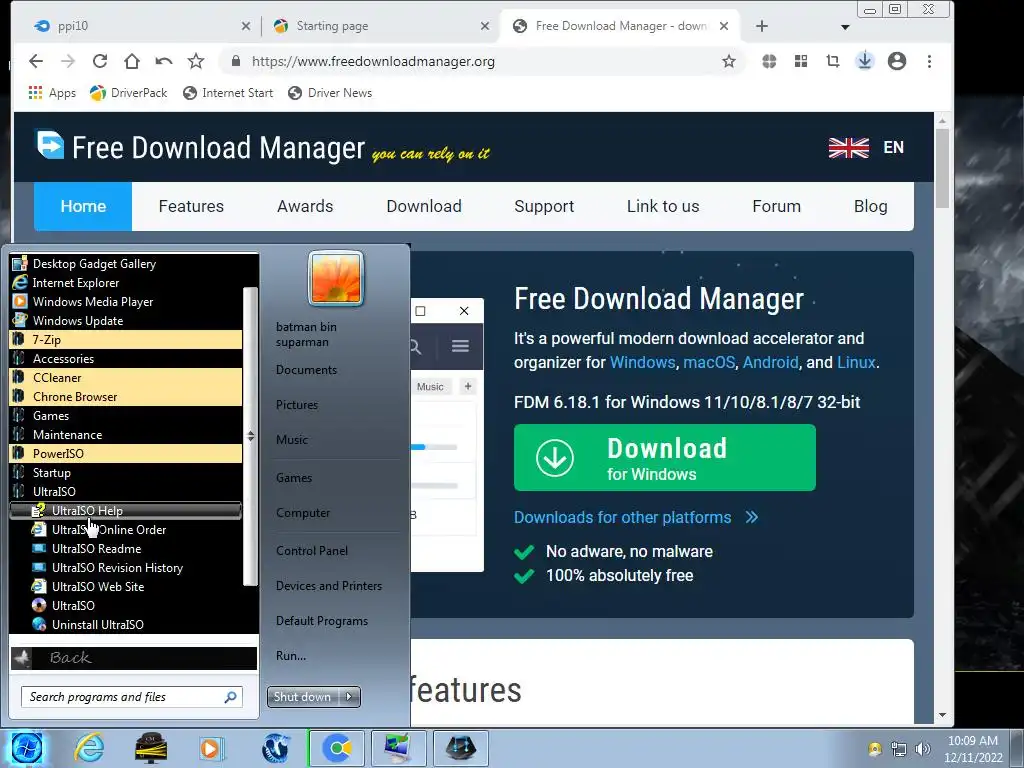Close the Starting page tab
The height and width of the screenshot is (768, 1024).
[485, 26]
